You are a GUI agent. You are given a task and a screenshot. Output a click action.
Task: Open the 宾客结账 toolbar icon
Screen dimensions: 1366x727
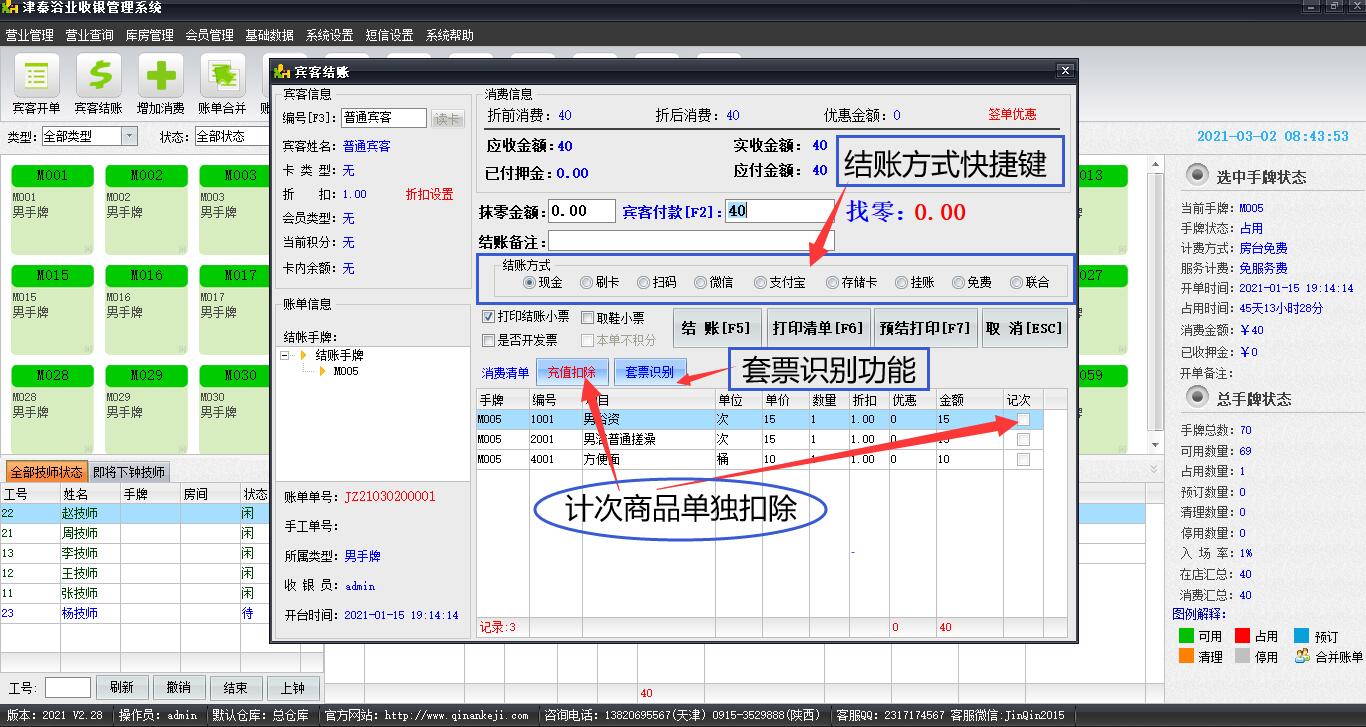(x=98, y=78)
